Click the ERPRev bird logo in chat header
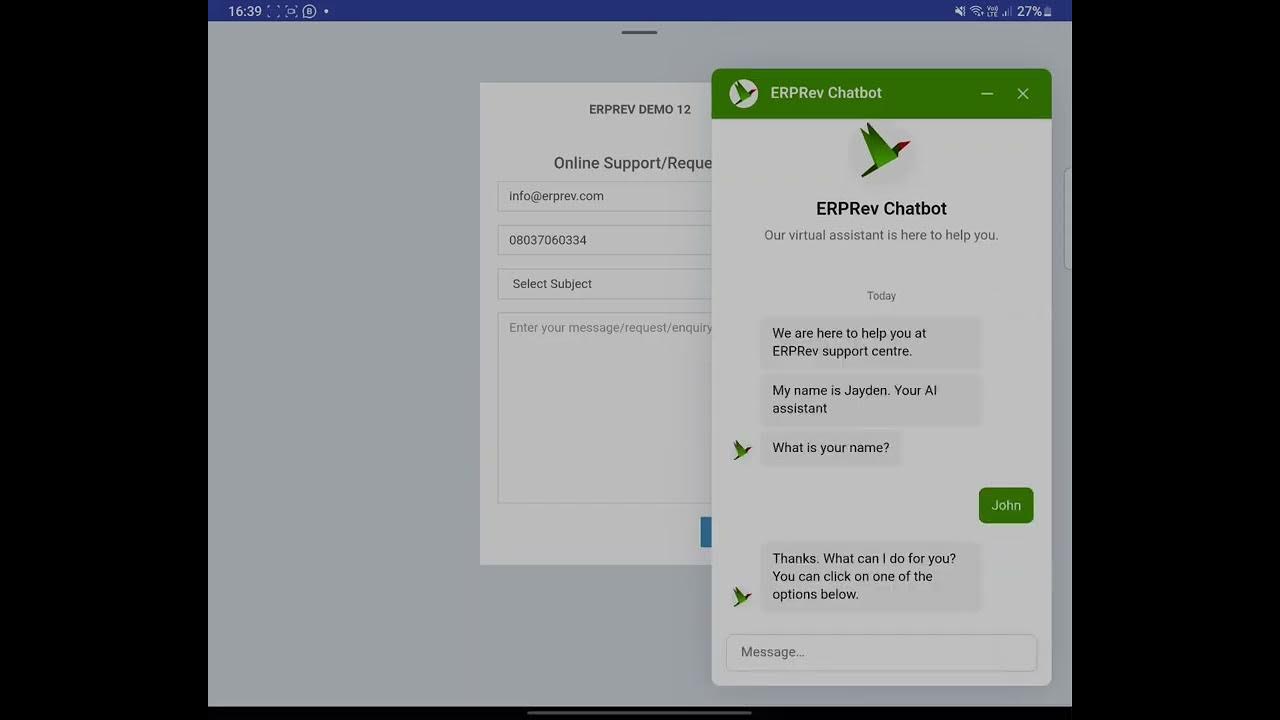This screenshot has height=720, width=1280. pyautogui.click(x=743, y=93)
